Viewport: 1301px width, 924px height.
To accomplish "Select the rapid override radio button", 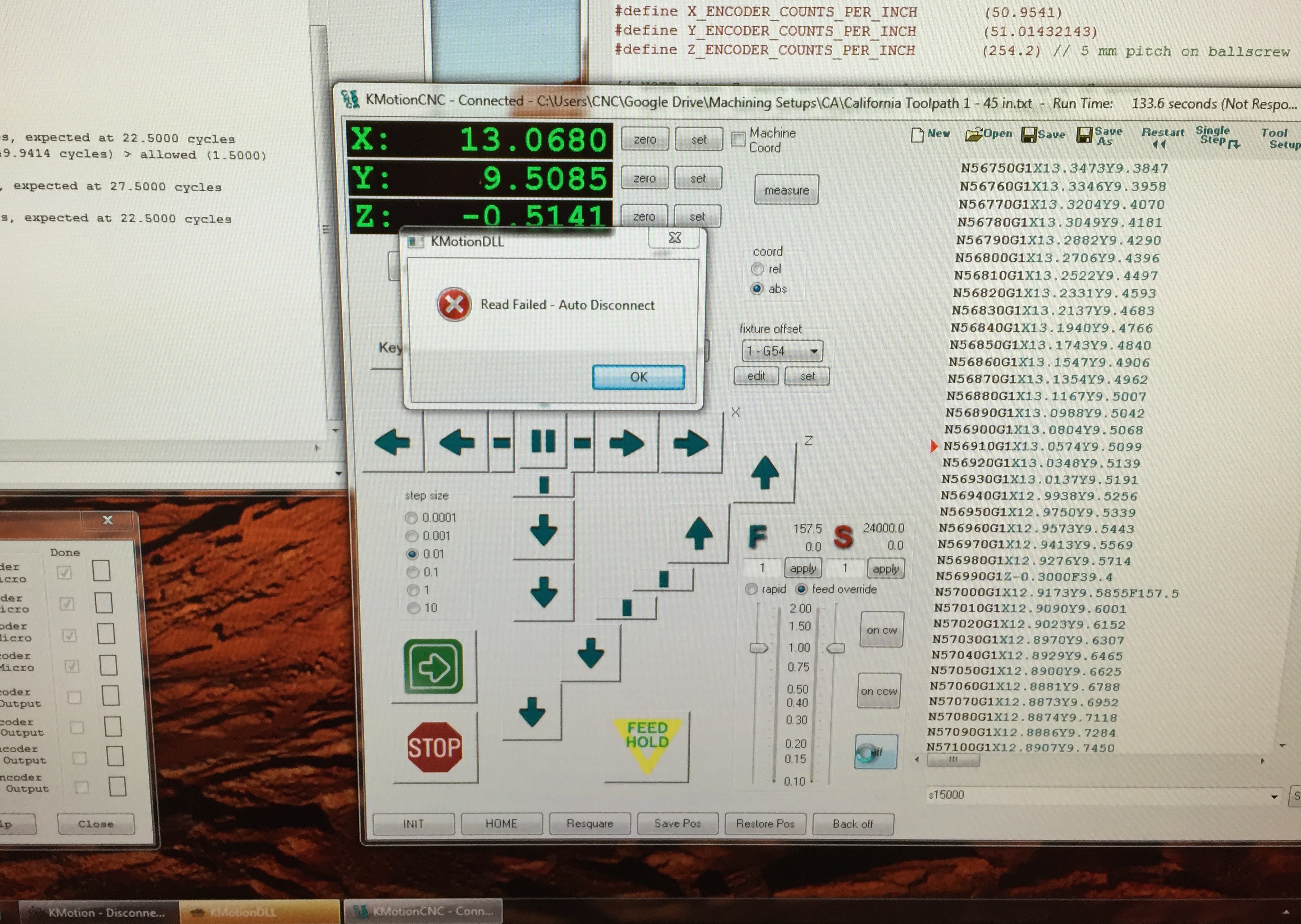I will click(x=751, y=590).
